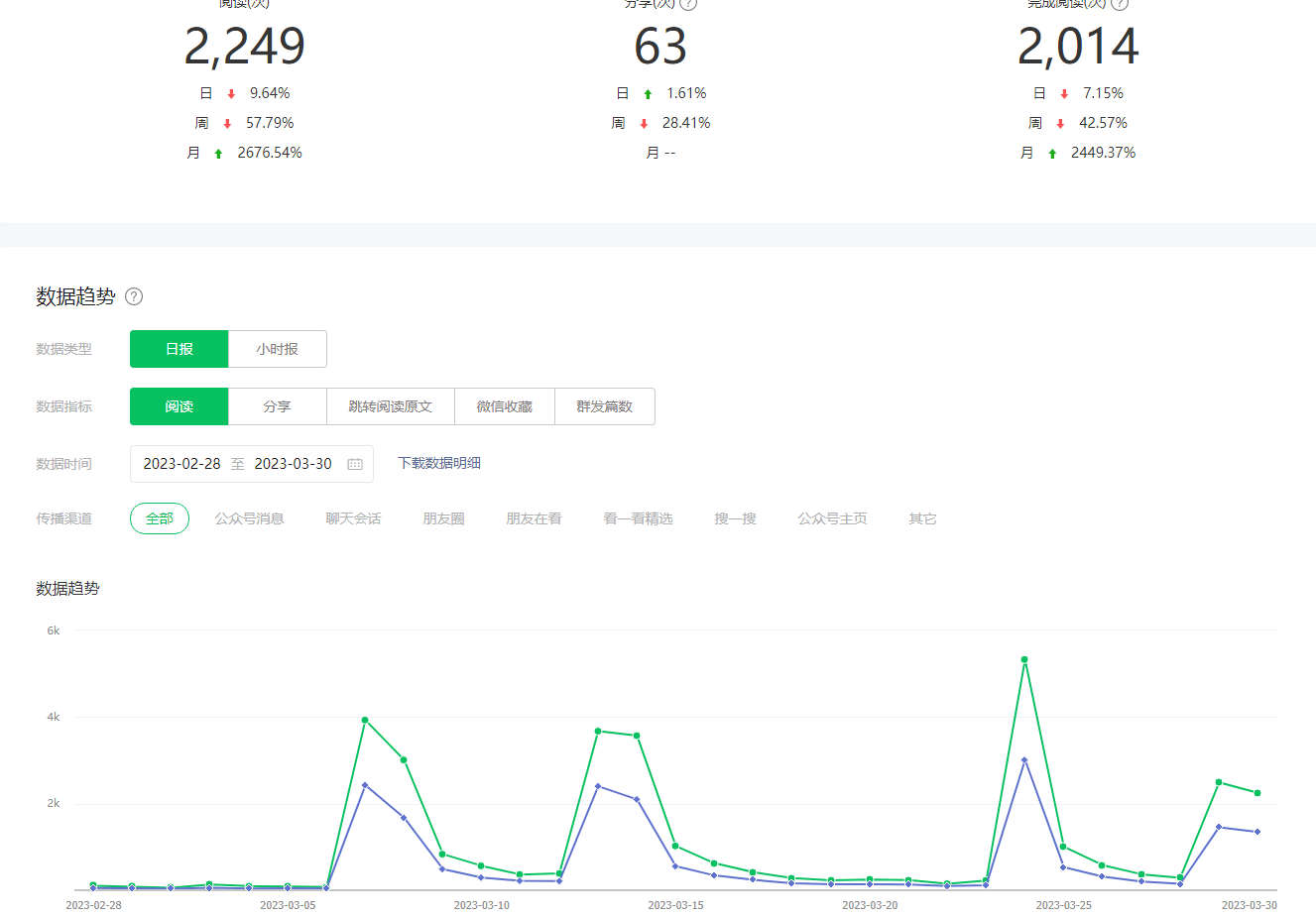
Task: Click the start date 2023-02-28 field
Action: pos(181,464)
